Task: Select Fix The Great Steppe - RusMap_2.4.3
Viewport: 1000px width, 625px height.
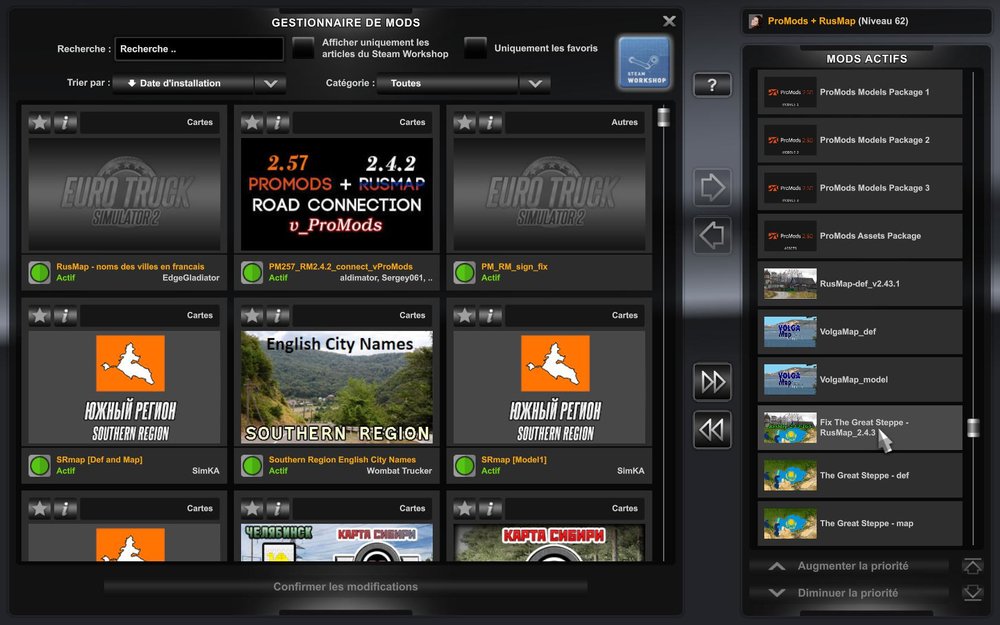Action: tap(860, 427)
